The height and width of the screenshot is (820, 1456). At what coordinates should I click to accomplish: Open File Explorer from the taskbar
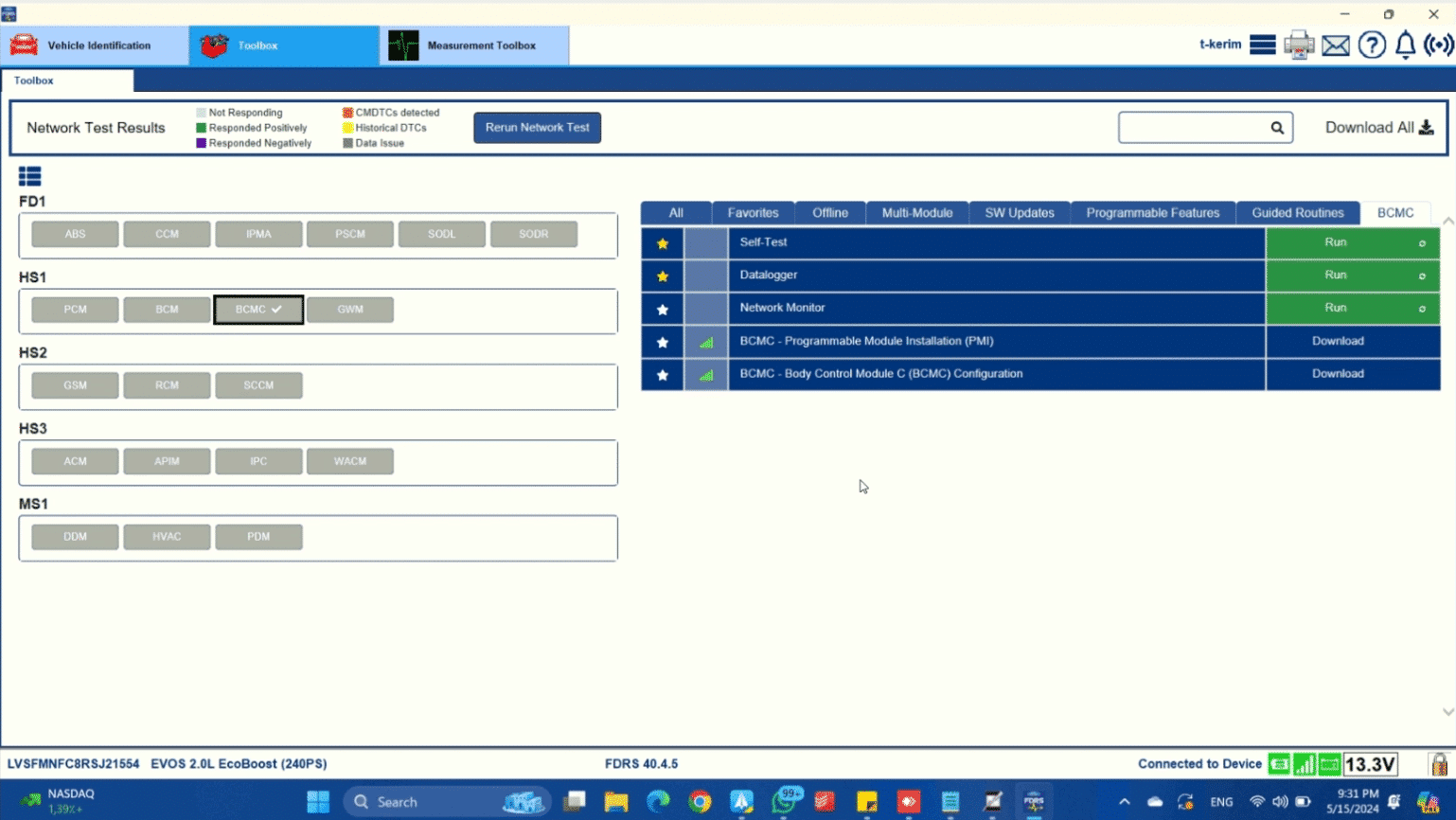[616, 802]
